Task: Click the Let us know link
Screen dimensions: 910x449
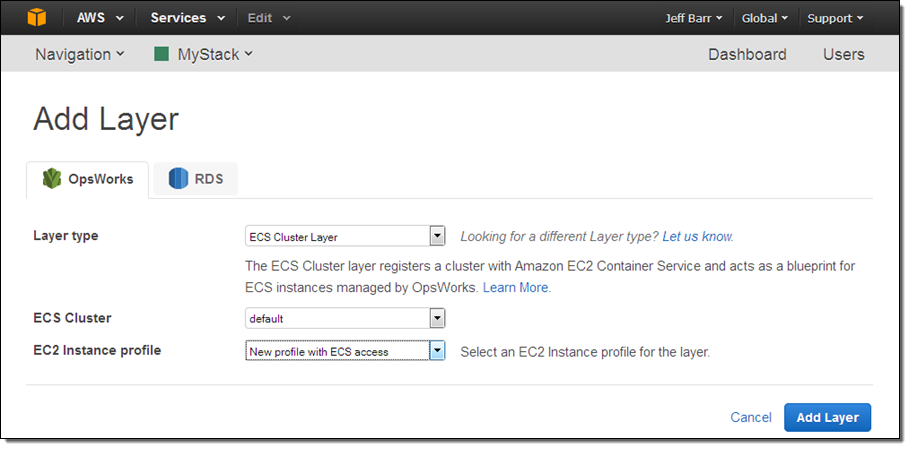Action: (x=696, y=237)
